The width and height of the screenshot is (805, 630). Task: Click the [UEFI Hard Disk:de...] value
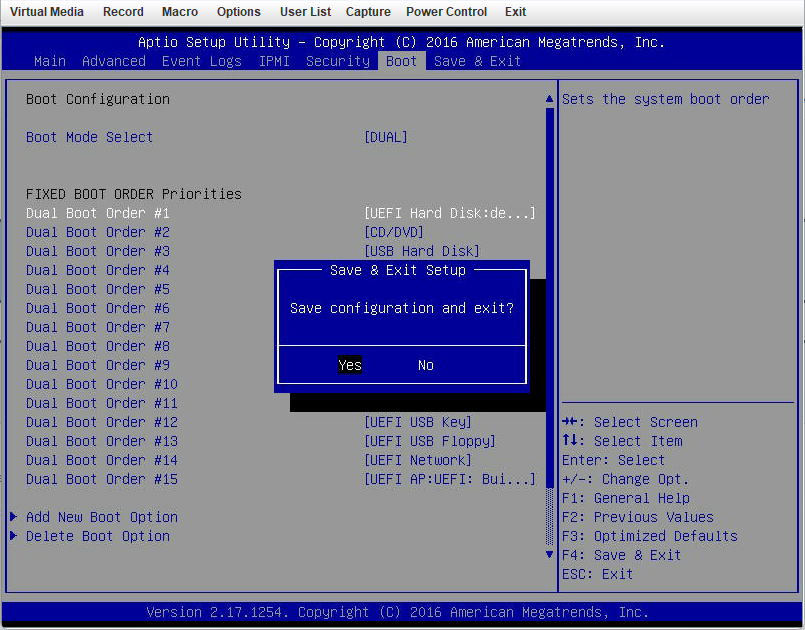click(x=450, y=213)
